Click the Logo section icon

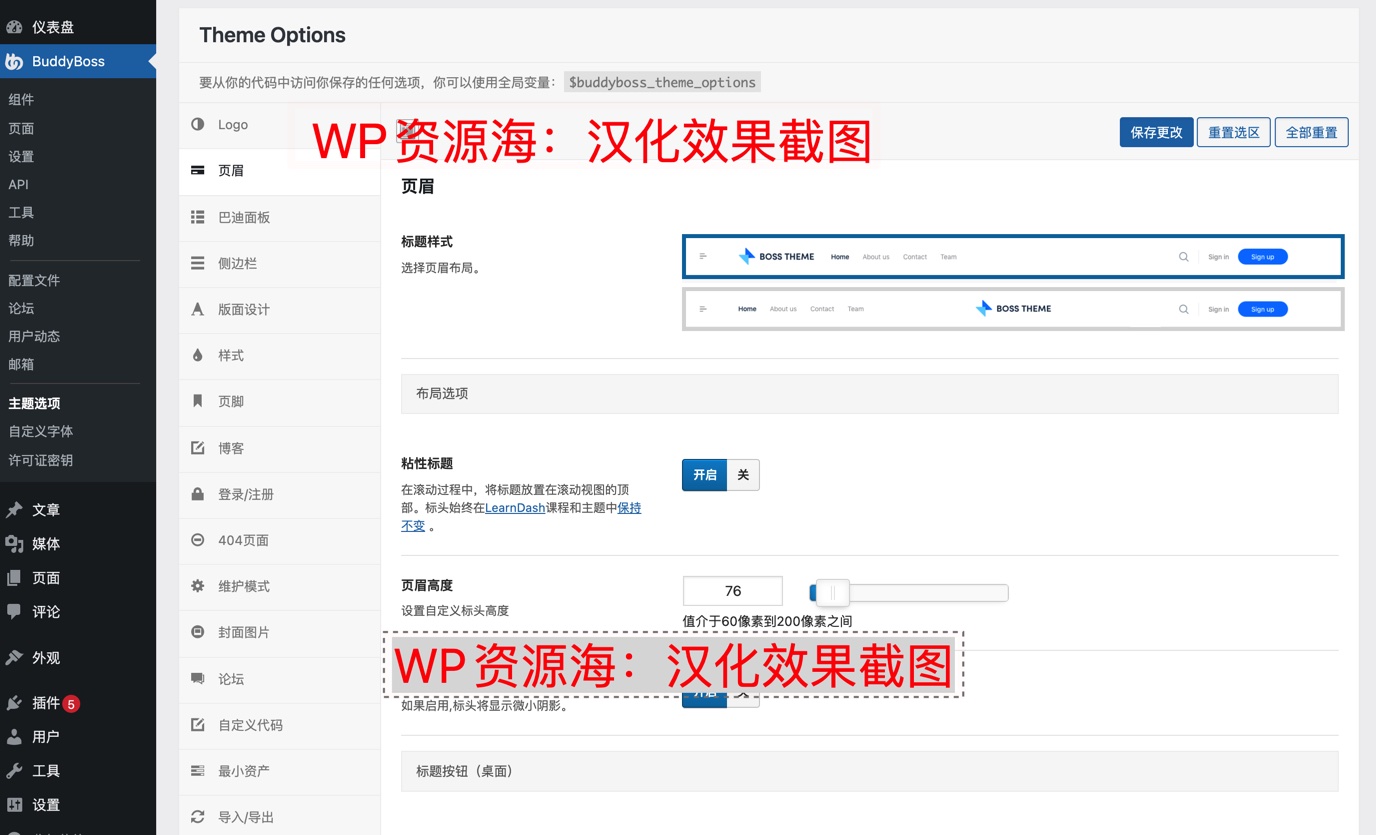(x=198, y=124)
